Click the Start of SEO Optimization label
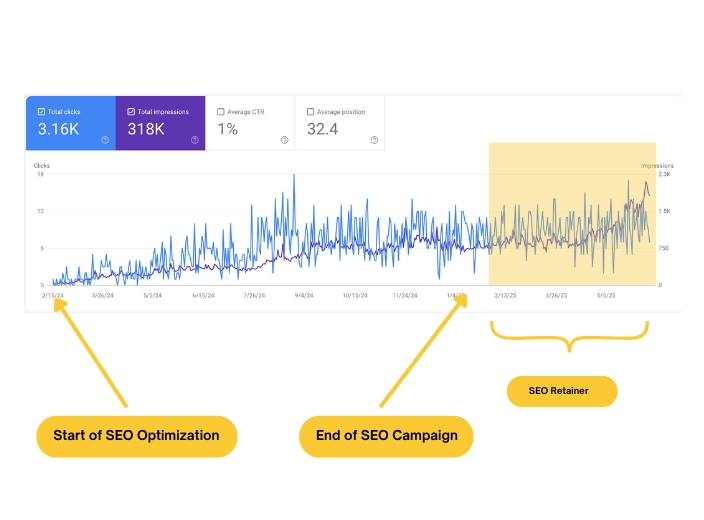 pos(136,436)
